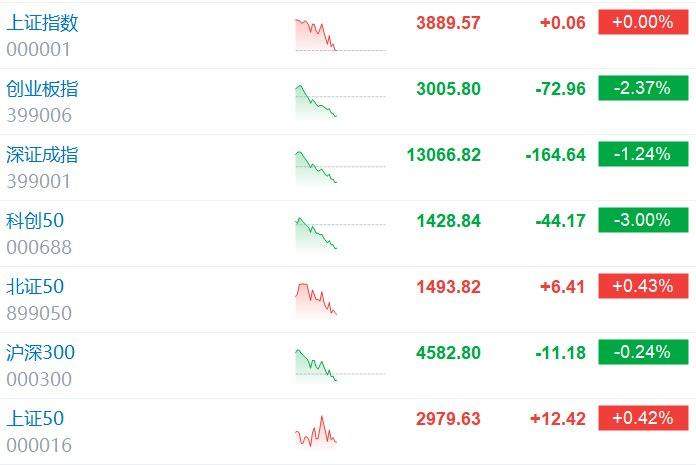Open the 深证成指 index link
This screenshot has width=696, height=465.
(x=42, y=155)
